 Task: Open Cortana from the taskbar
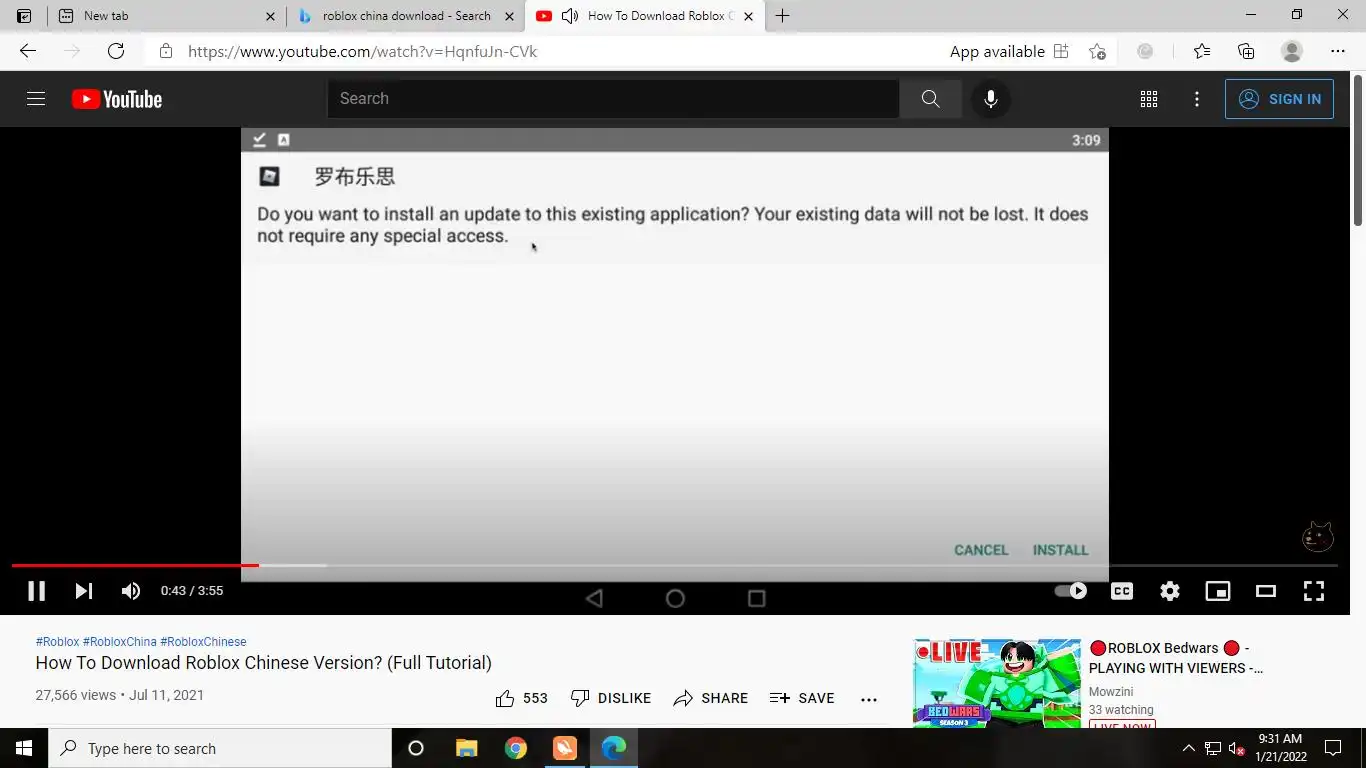pos(416,748)
